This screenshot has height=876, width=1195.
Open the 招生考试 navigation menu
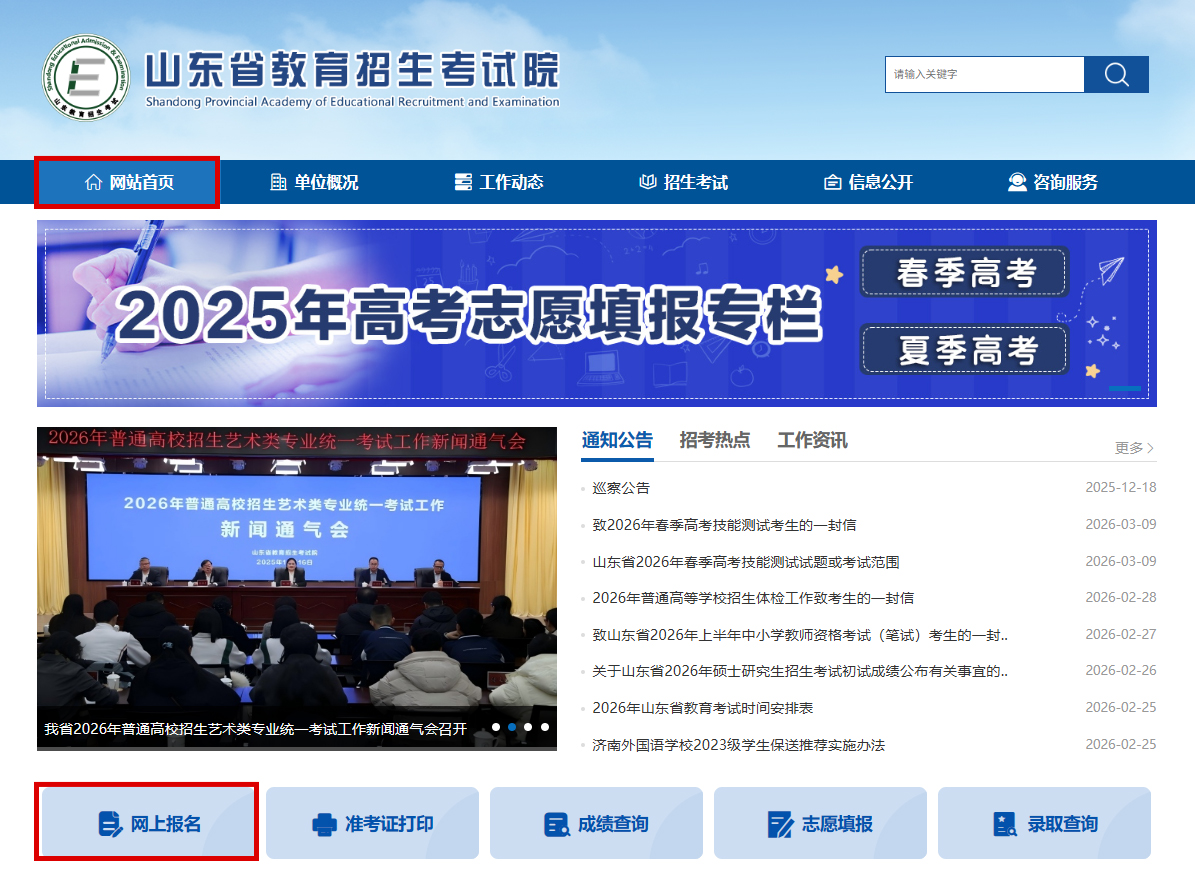click(x=684, y=182)
